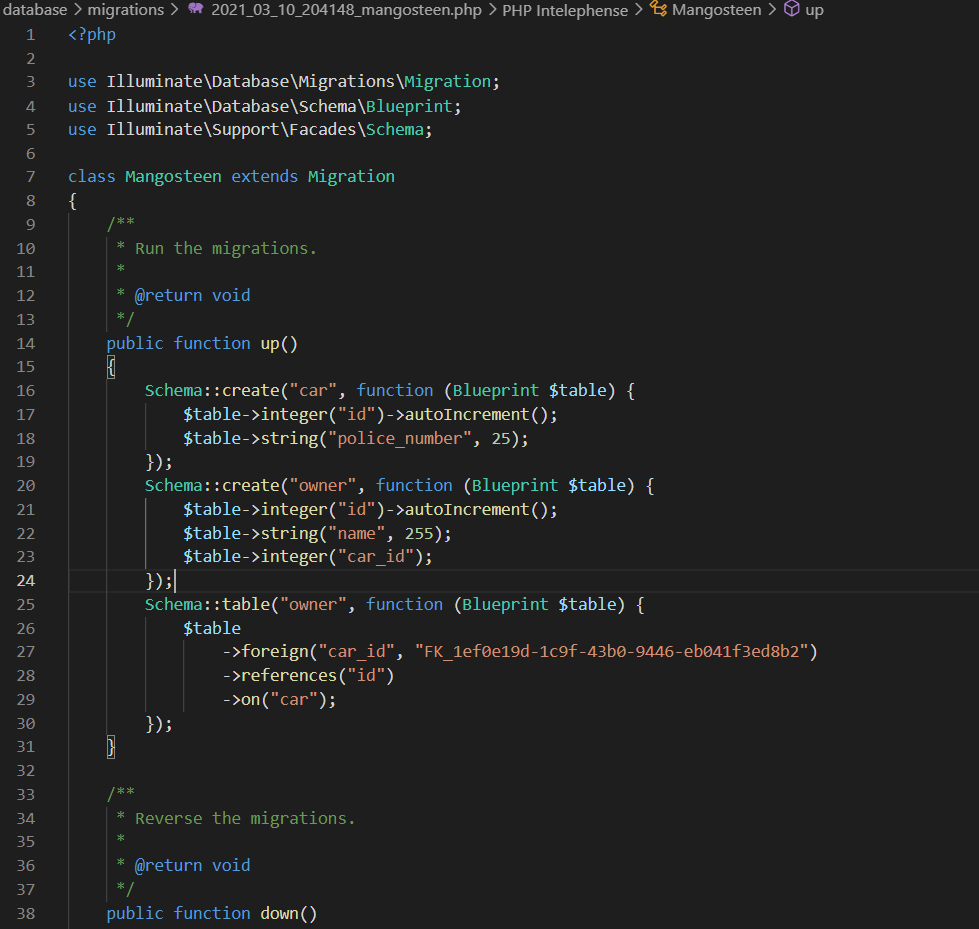Click @return void on line 36
Viewport: 979px width, 929px height.
click(x=192, y=865)
